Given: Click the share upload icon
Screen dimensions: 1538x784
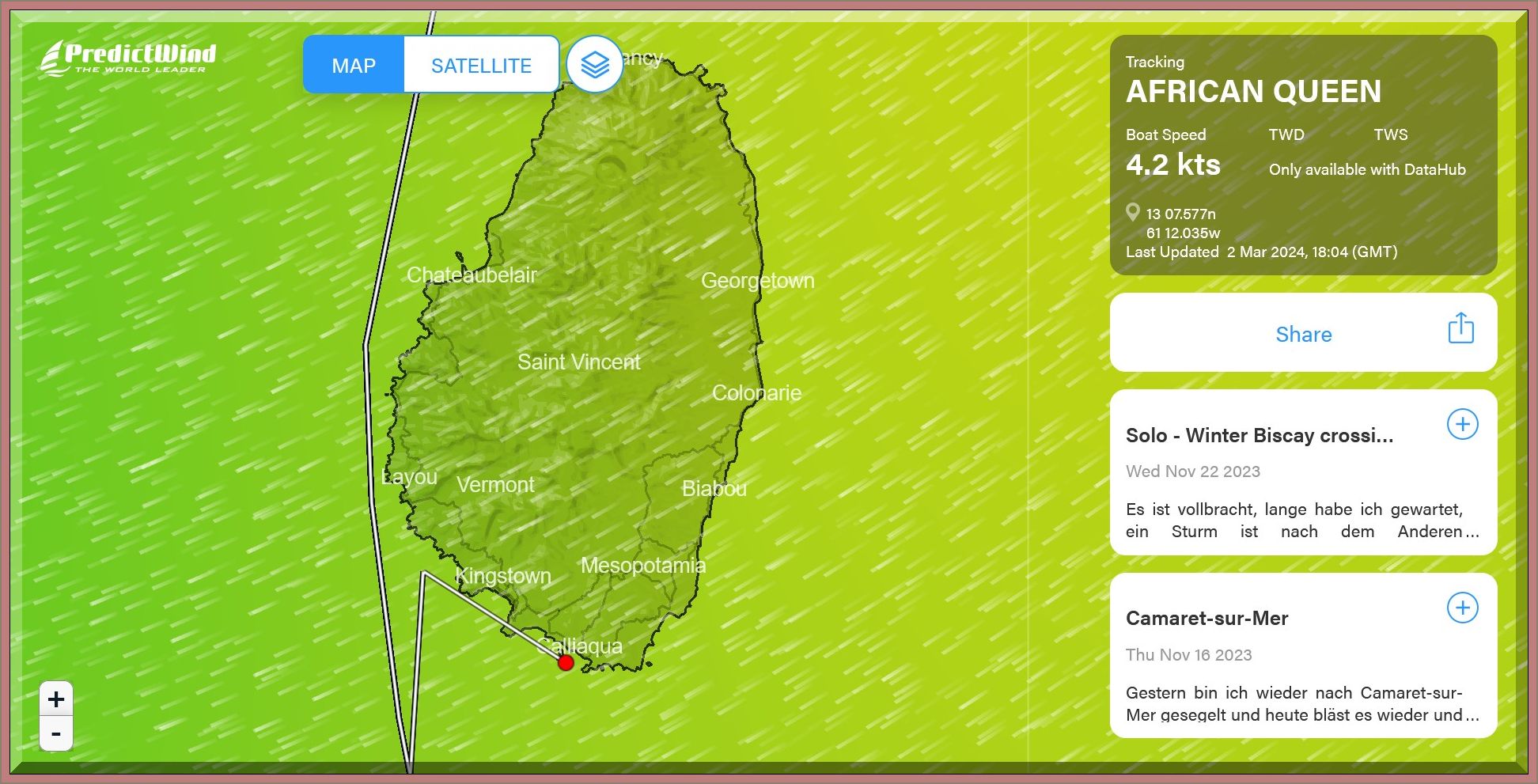Looking at the screenshot, I should pyautogui.click(x=1460, y=328).
